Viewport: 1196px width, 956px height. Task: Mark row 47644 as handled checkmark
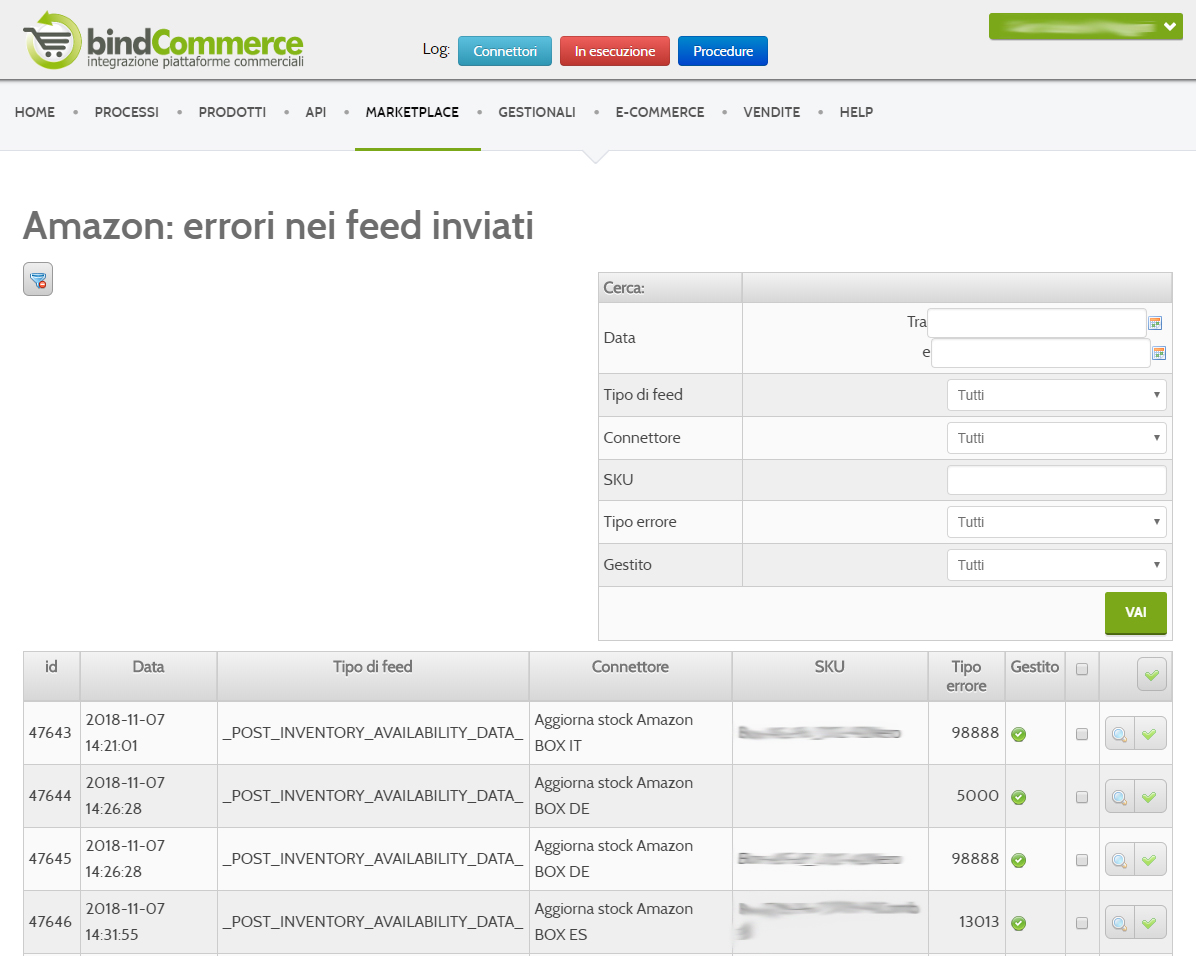[1150, 797]
